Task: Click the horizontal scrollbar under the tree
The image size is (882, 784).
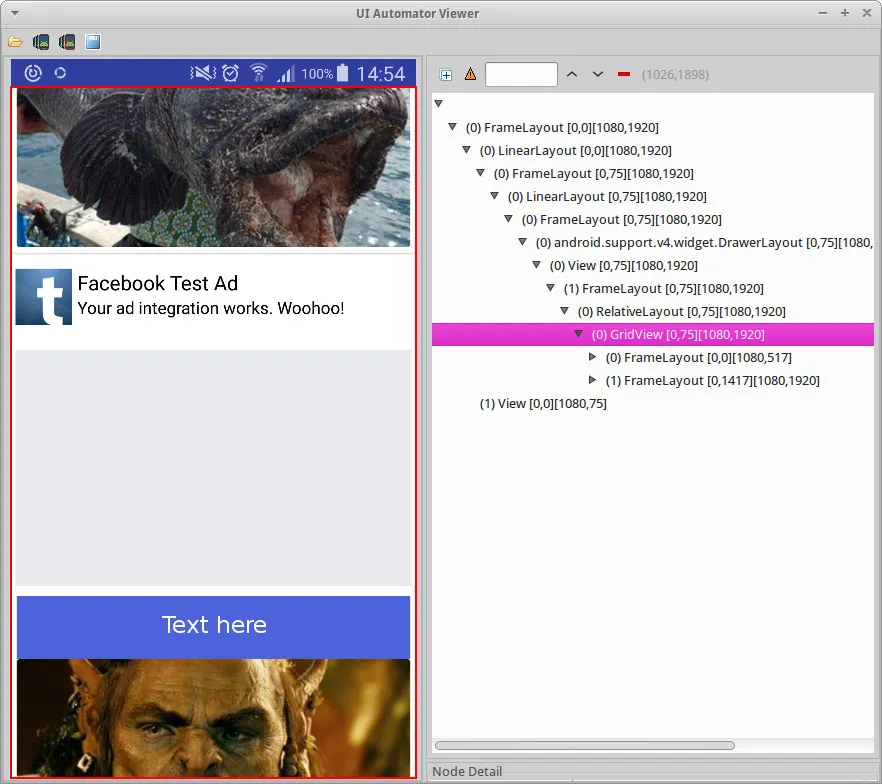Action: coord(585,745)
